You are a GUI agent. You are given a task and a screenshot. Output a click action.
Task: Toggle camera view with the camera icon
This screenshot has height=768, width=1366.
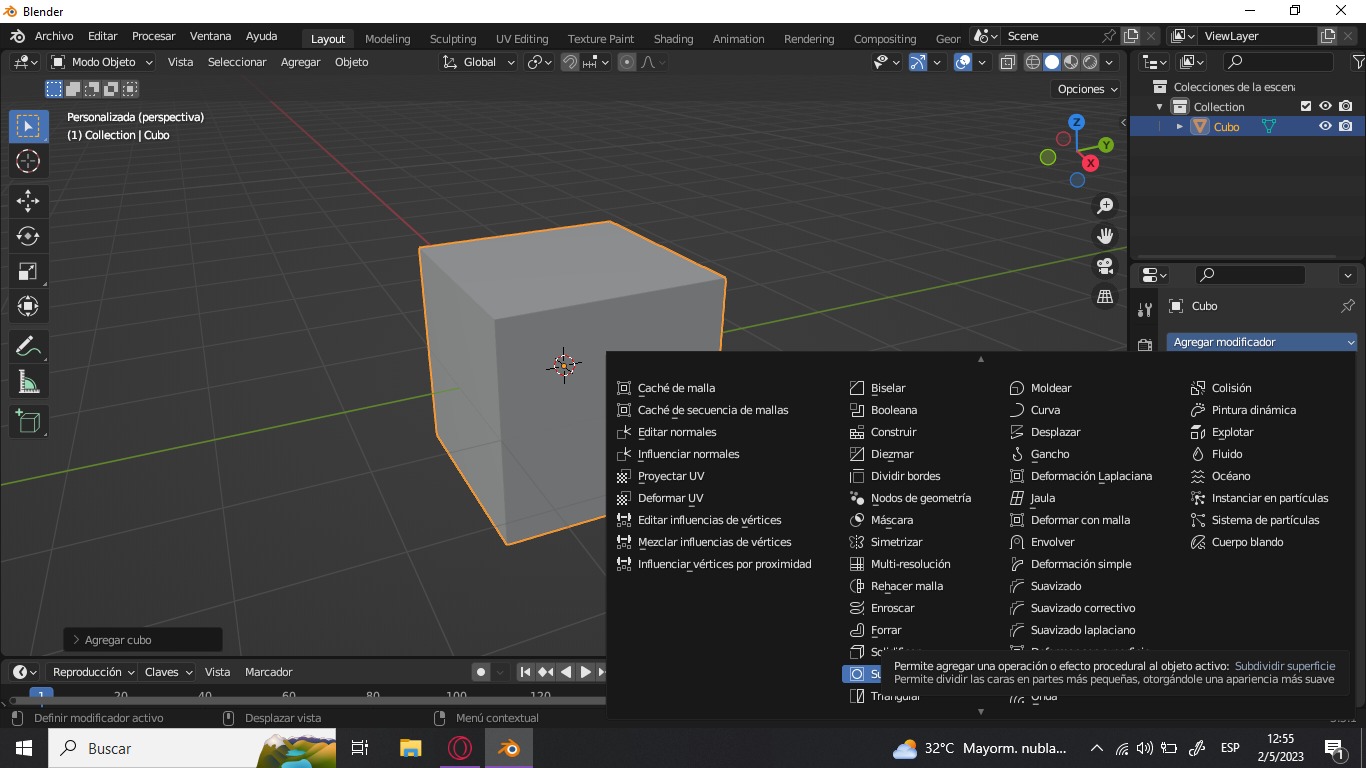pyautogui.click(x=1105, y=266)
